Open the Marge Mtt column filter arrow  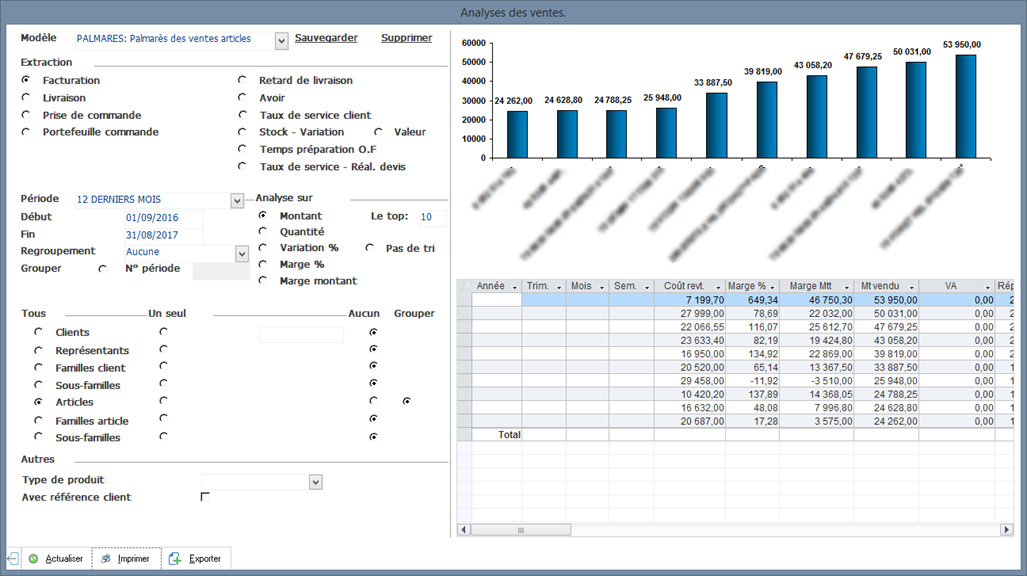pos(847,288)
